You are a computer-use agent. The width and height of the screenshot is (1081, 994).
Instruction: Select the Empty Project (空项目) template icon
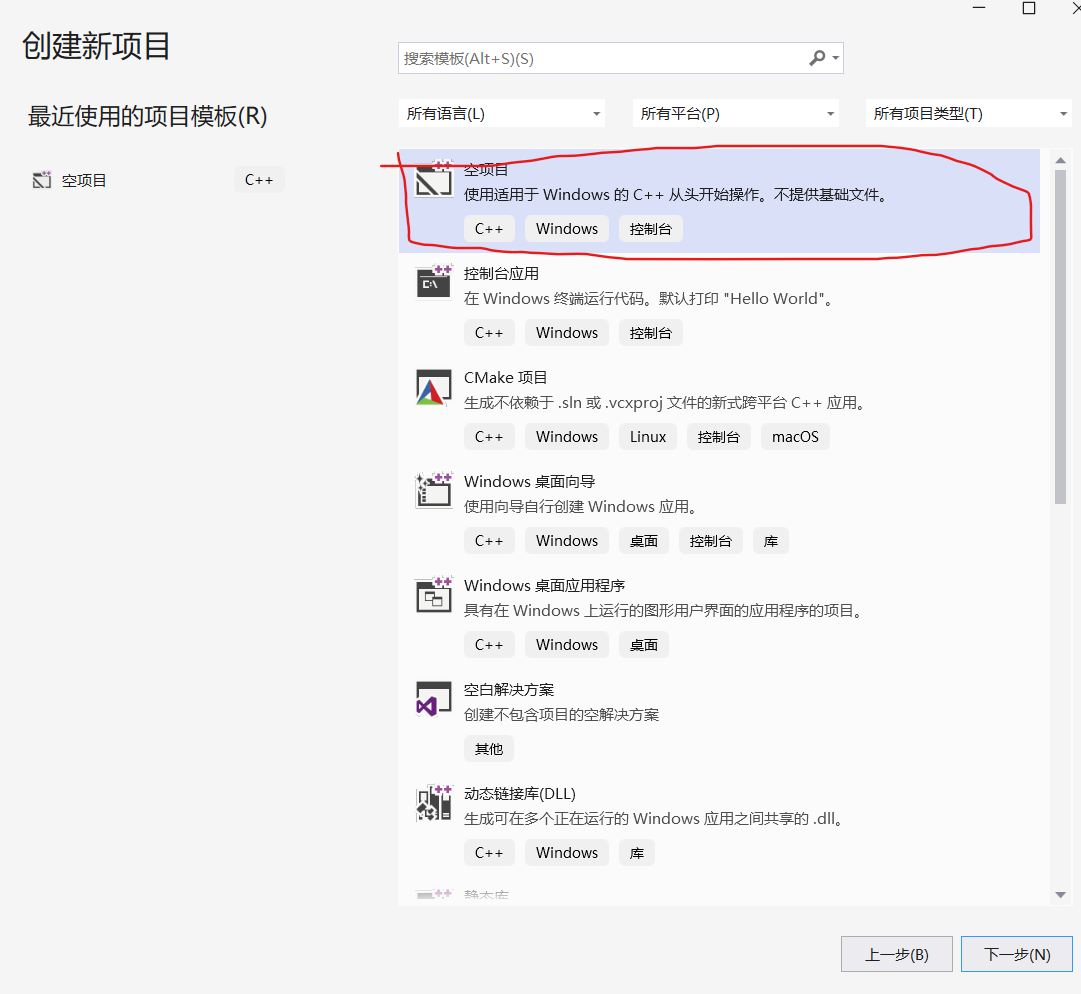[434, 179]
